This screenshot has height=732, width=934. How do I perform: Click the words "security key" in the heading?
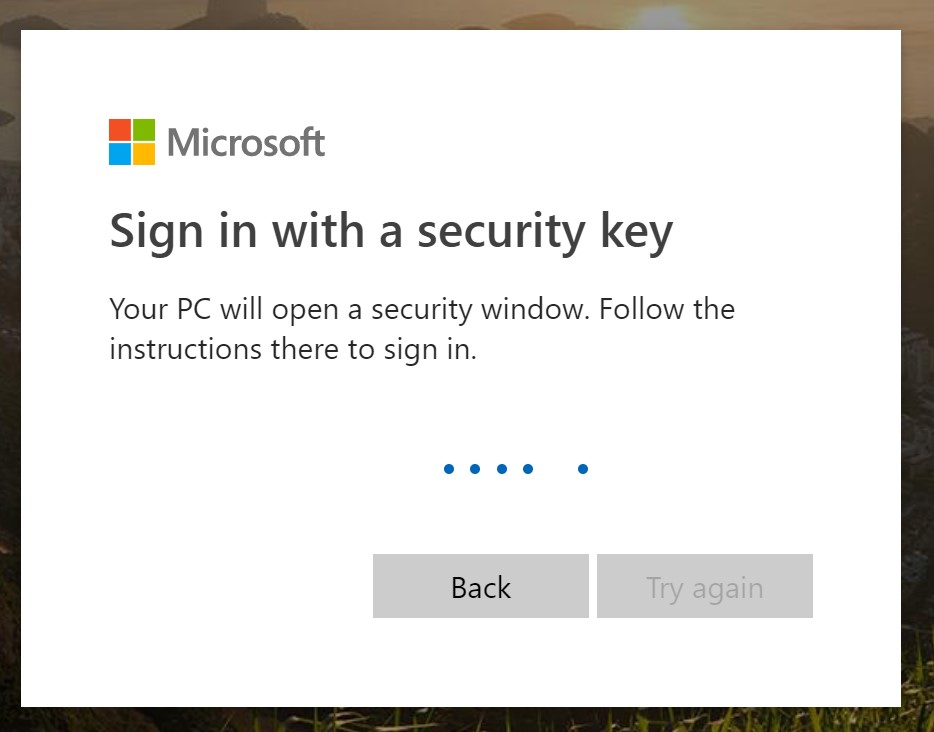coord(545,232)
